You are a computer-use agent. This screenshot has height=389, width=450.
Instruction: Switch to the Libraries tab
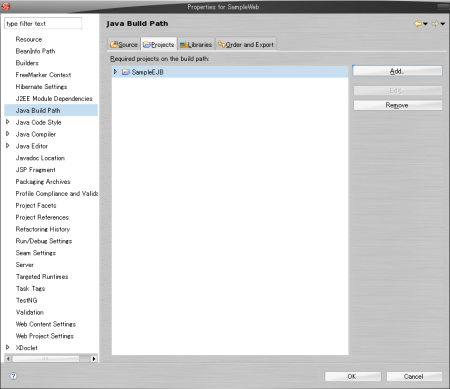tap(196, 44)
